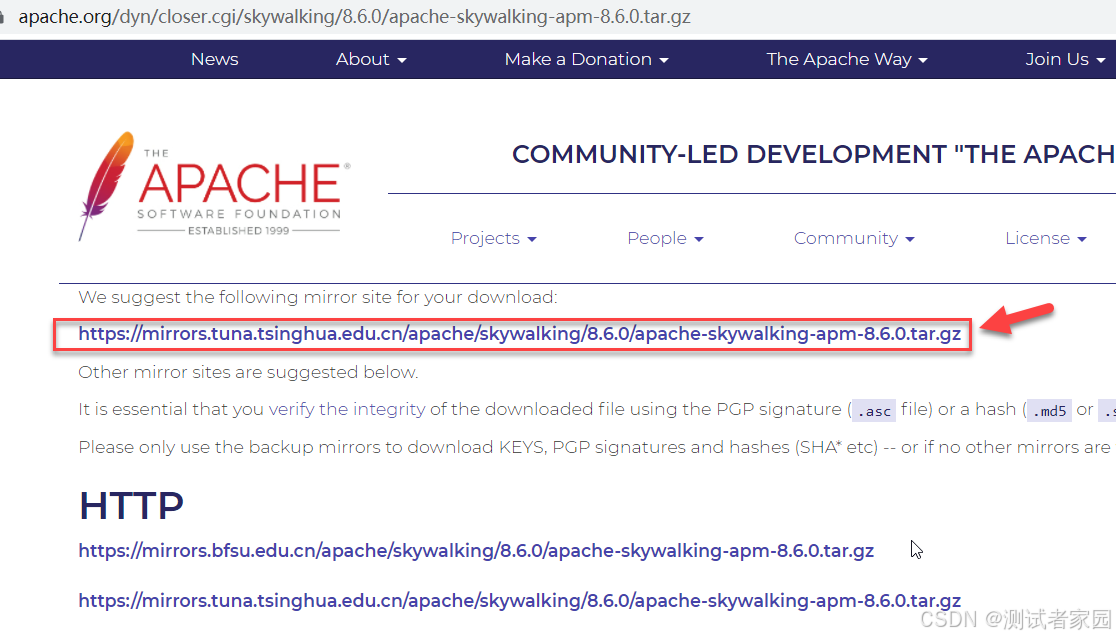
Task: Click the browser address bar URL
Action: point(354,16)
